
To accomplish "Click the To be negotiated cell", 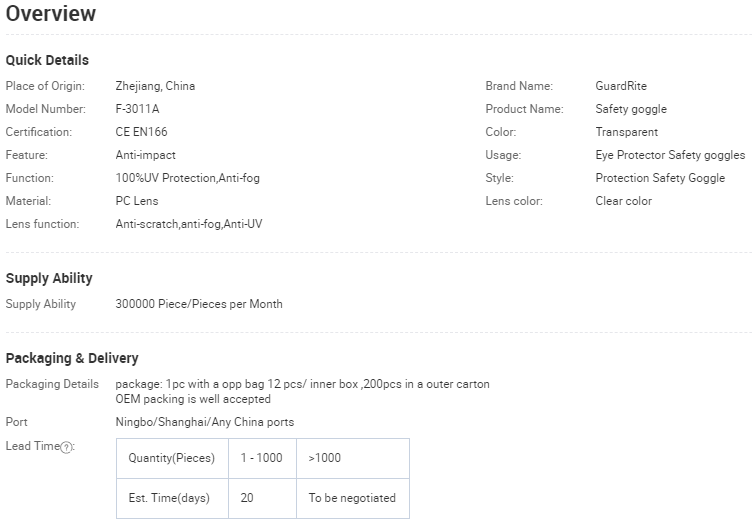I will pyautogui.click(x=352, y=498).
